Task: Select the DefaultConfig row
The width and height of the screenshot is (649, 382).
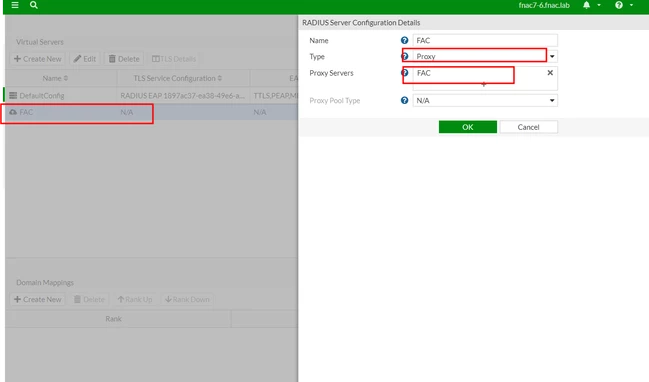Action: click(x=151, y=95)
